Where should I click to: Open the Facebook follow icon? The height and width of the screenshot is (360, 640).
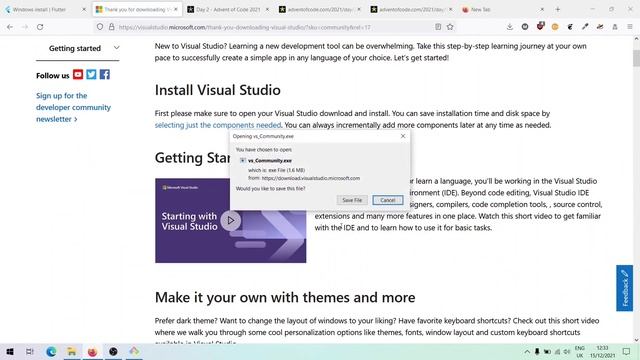tap(105, 74)
